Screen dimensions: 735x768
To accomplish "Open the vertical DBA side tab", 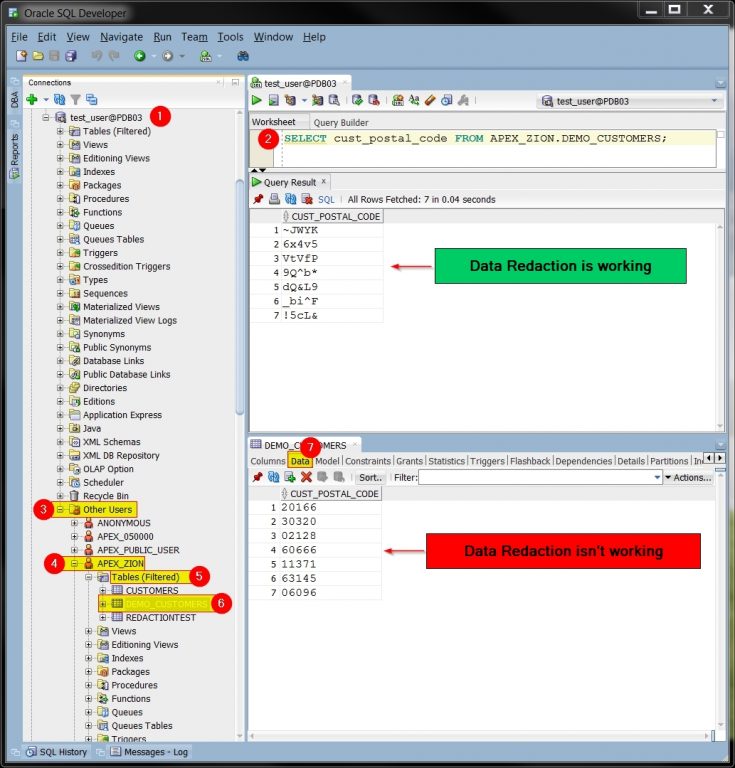I will point(15,99).
